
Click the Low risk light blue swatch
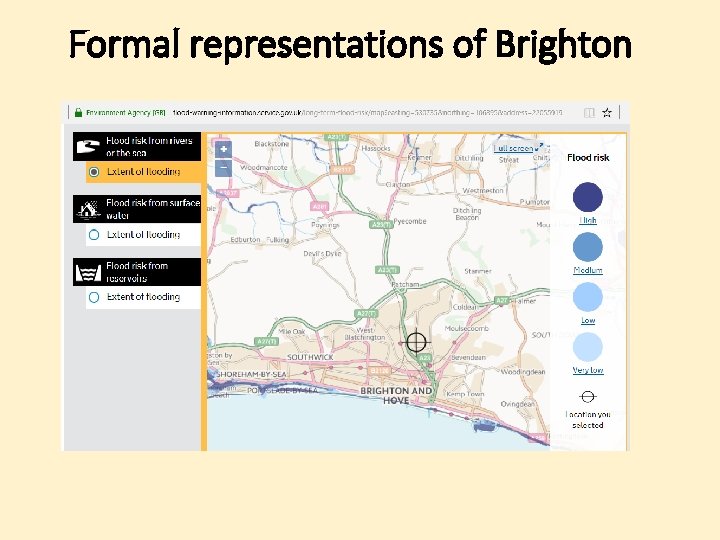(x=588, y=297)
